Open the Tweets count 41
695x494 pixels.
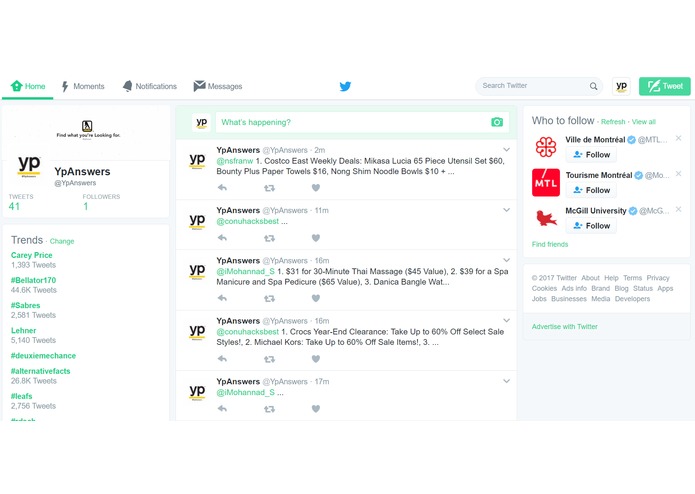(14, 206)
